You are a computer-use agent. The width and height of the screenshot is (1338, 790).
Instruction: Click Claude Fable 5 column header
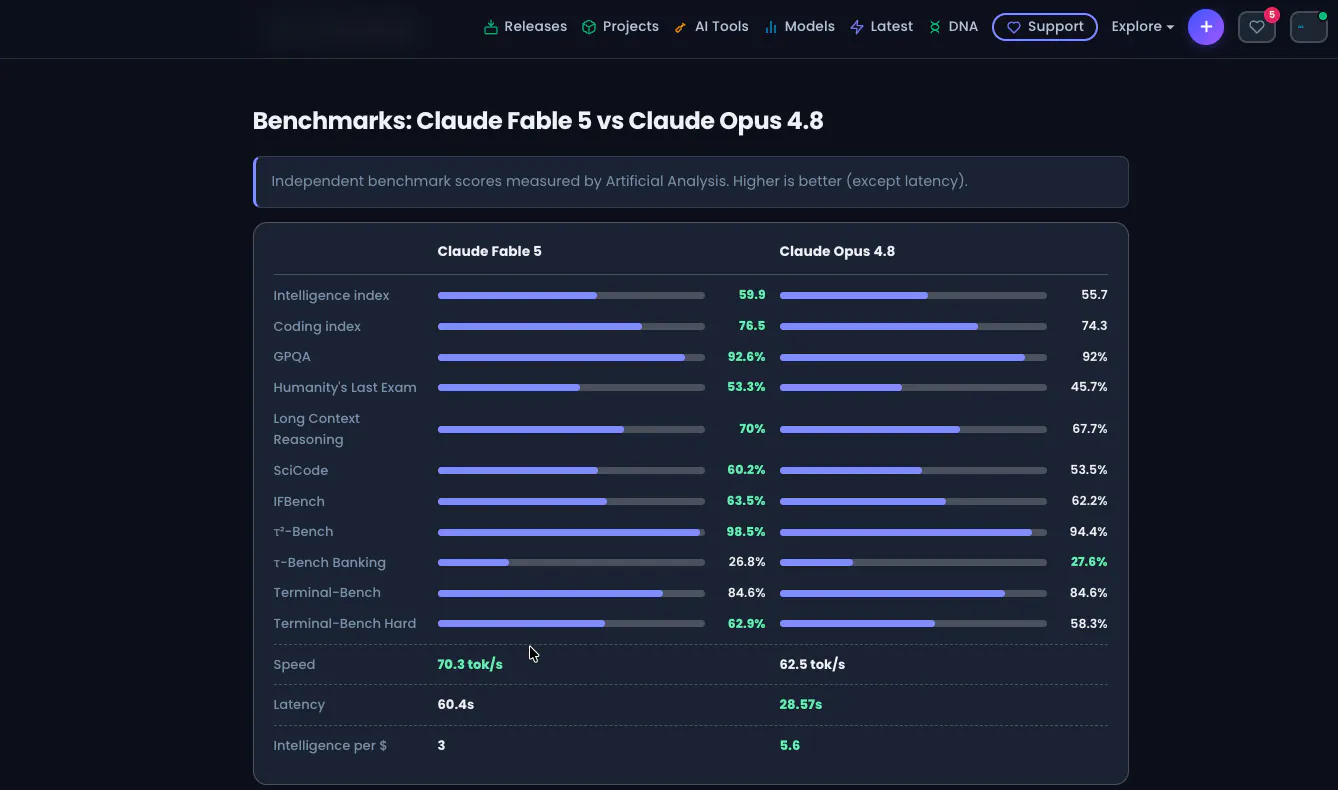pyautogui.click(x=489, y=251)
